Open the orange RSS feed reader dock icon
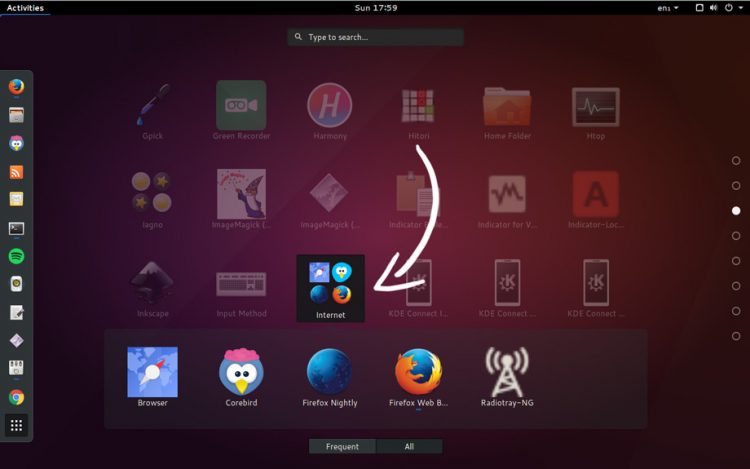Viewport: 750px width, 469px height. point(16,172)
